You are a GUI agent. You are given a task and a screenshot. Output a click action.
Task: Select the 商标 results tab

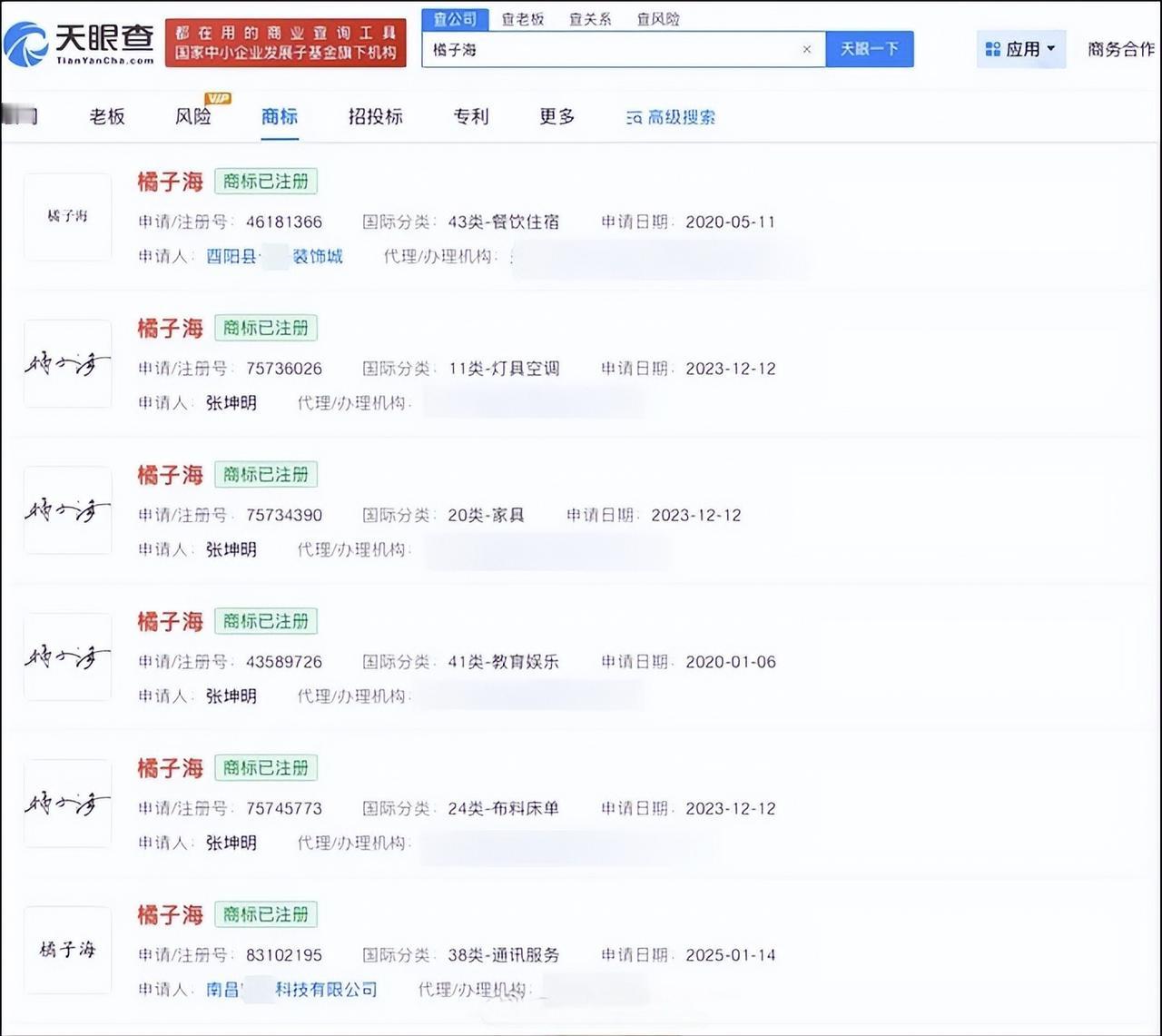coord(280,116)
